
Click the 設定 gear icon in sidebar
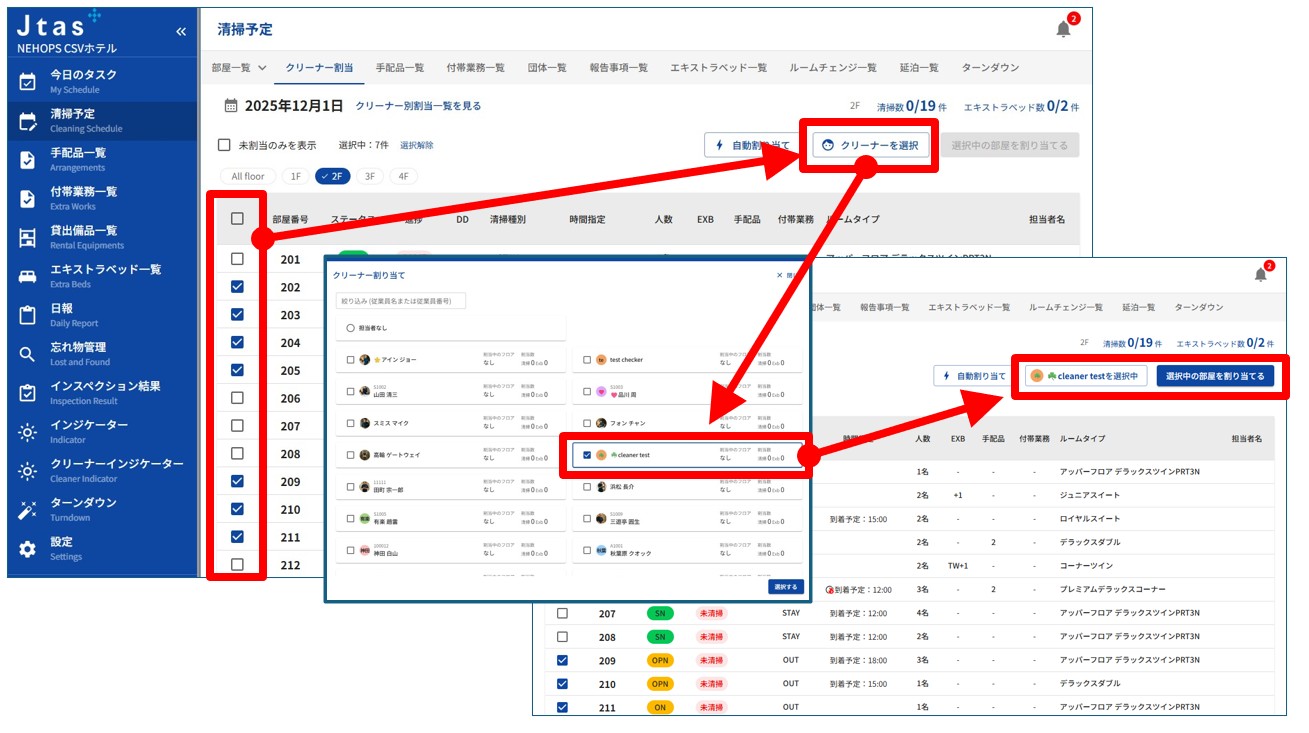pos(28,549)
